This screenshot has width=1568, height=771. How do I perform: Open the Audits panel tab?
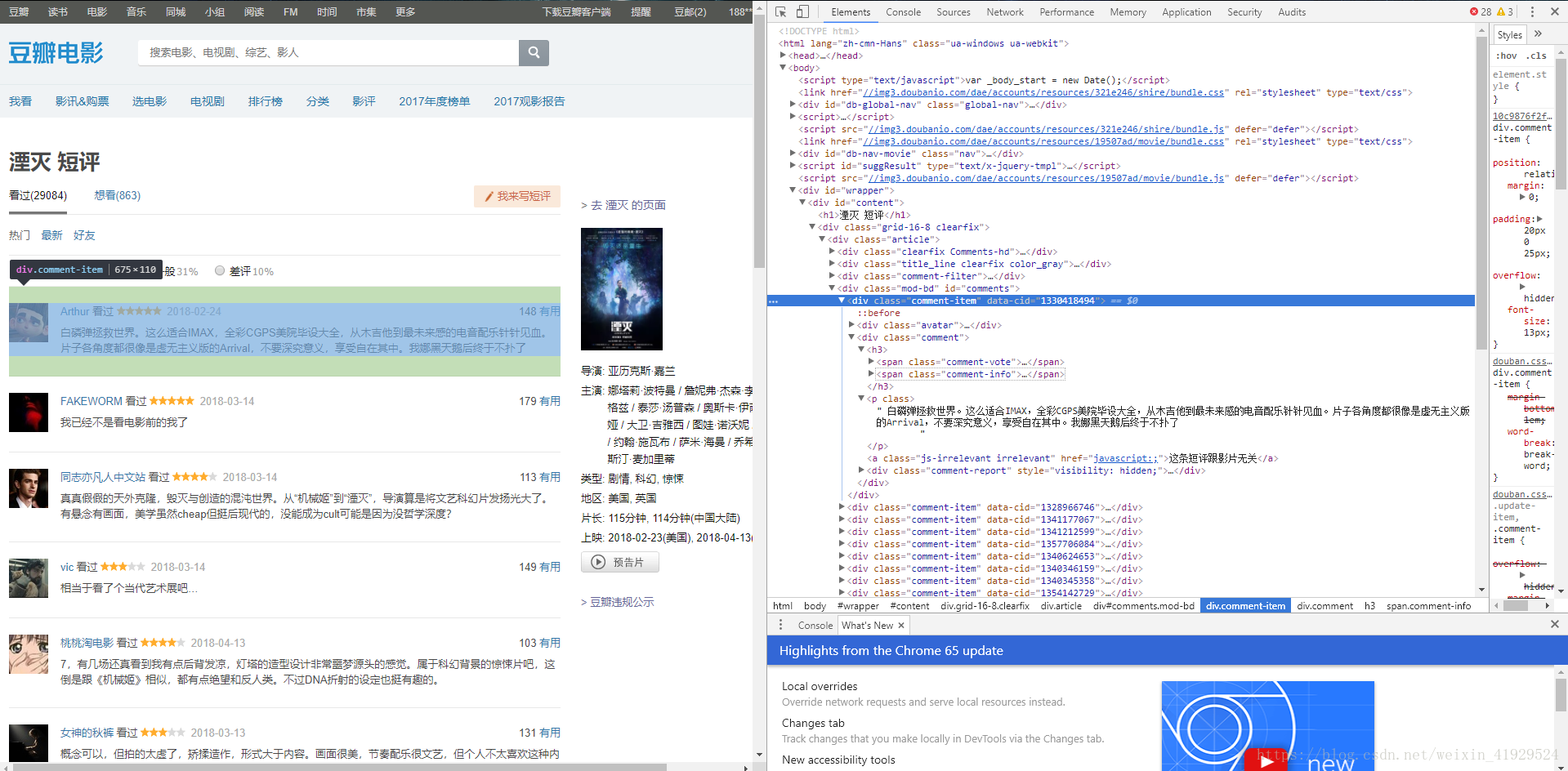(1292, 11)
